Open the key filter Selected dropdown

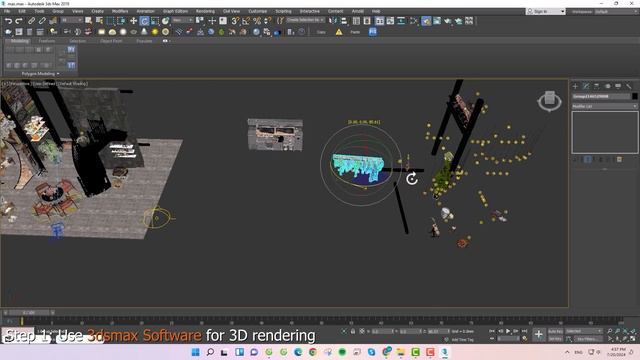584,331
